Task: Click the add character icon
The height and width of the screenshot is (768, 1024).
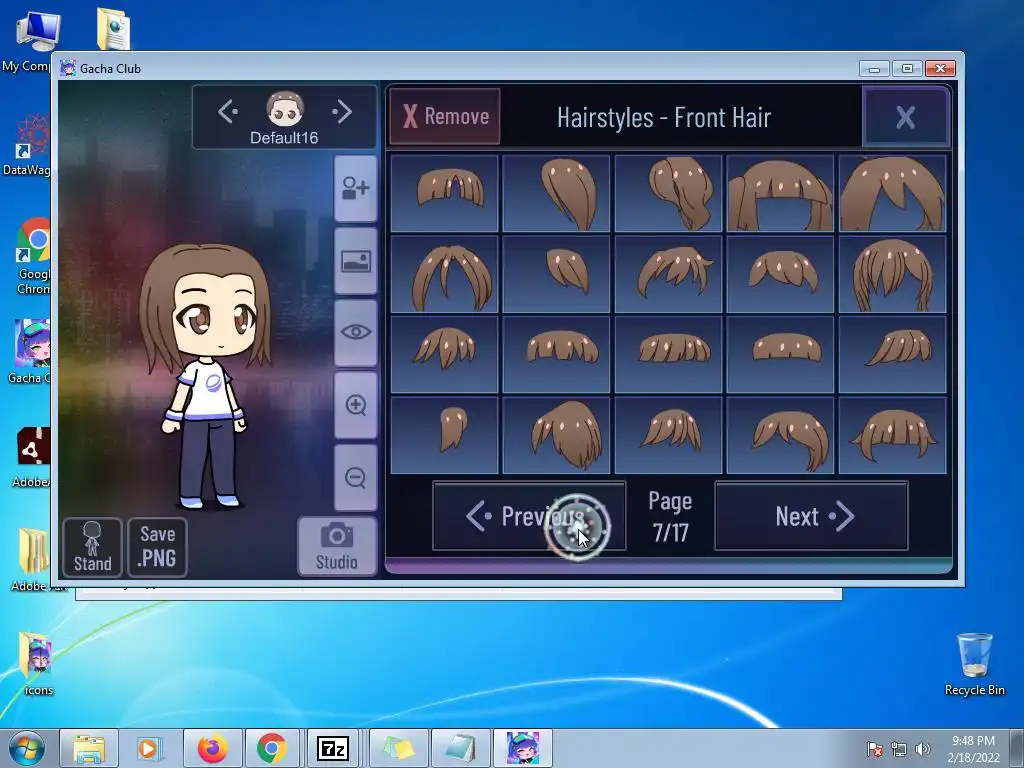Action: tap(355, 189)
